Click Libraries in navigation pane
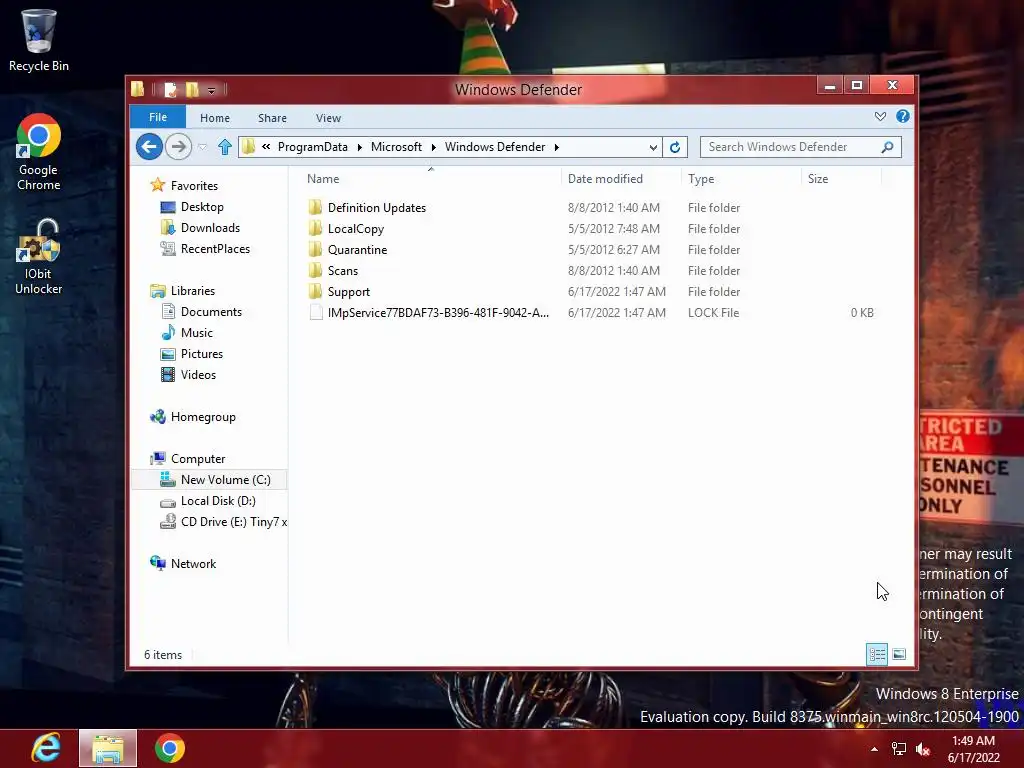Screen dimensions: 1024x768 pos(193,291)
